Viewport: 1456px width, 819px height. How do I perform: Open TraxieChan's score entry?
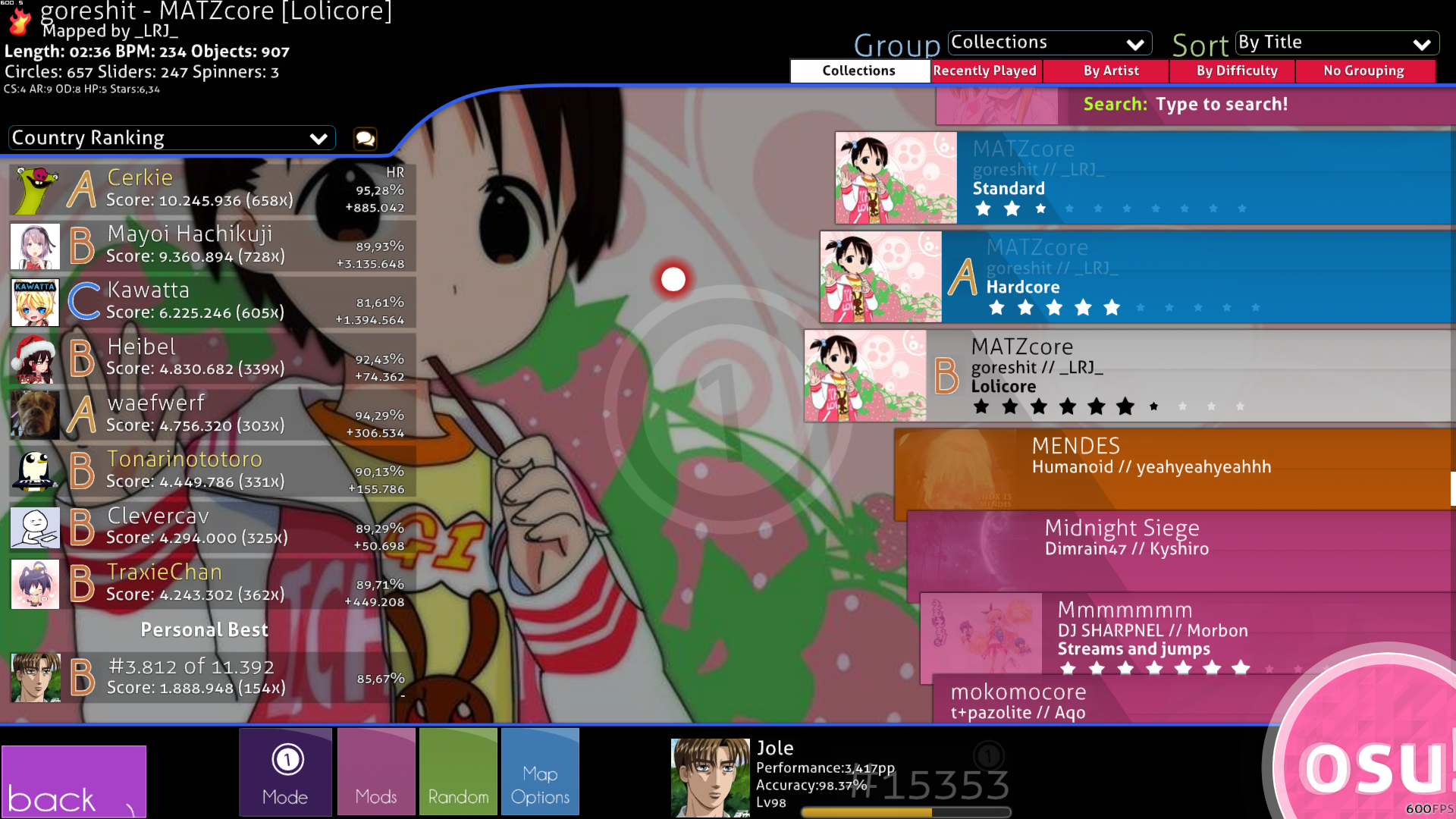(x=212, y=584)
